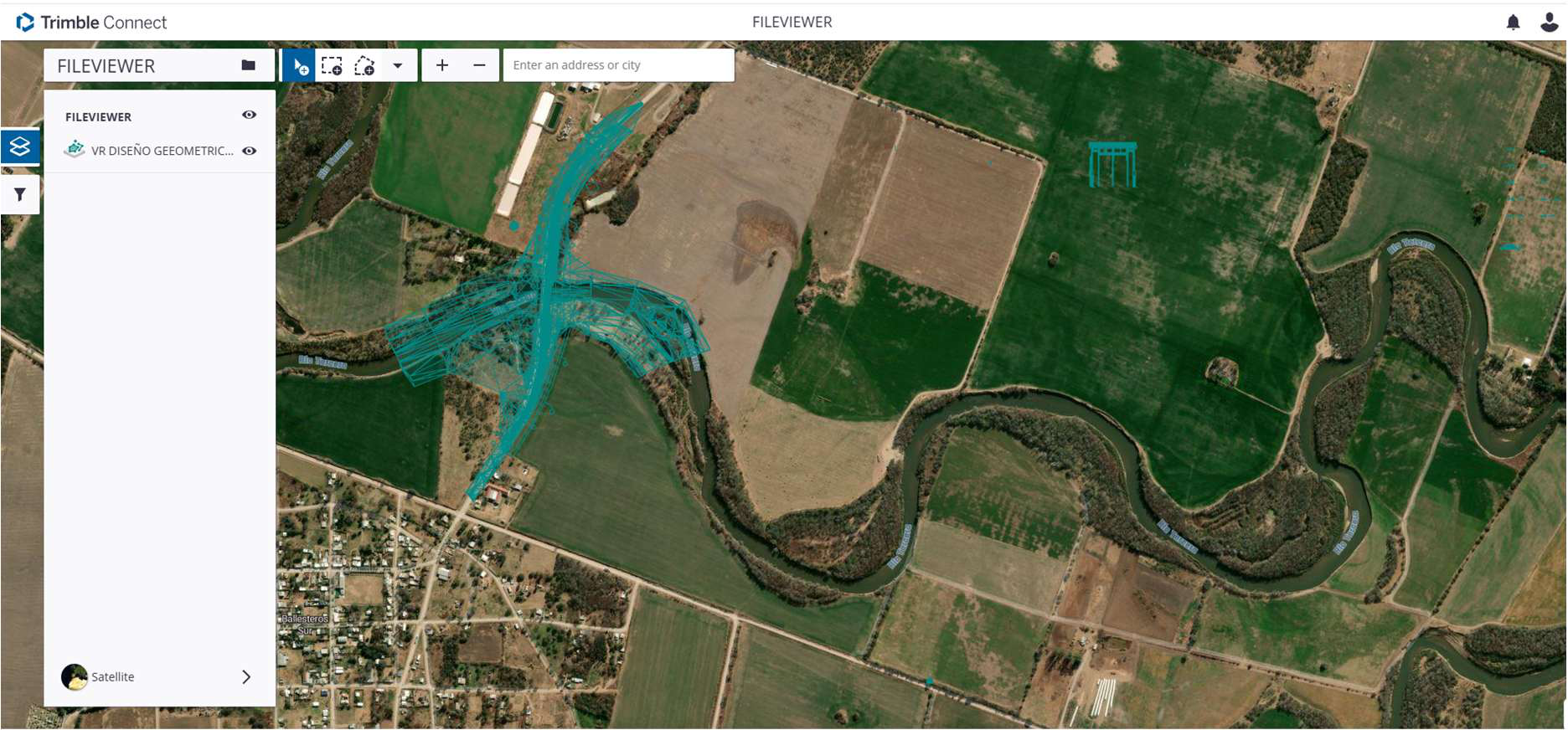Click the Satellite basemap thumbnail
Image resolution: width=1568 pixels, height=730 pixels.
coord(75,676)
